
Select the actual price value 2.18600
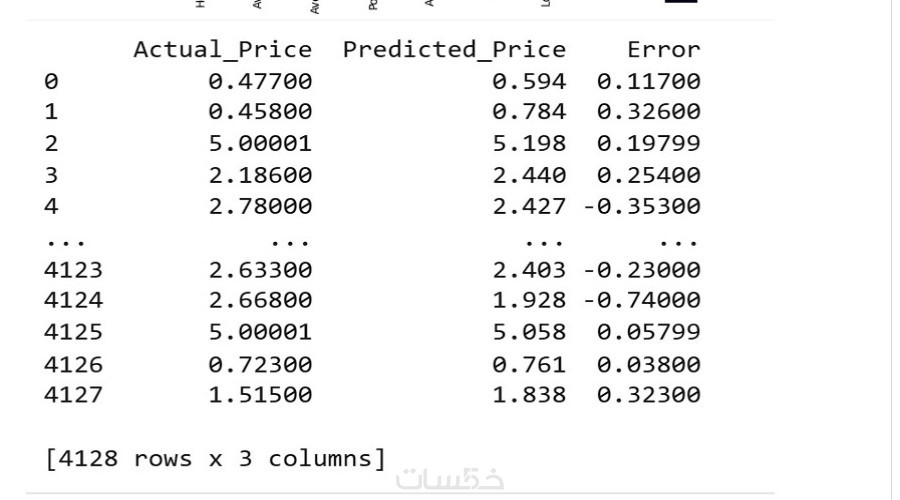click(260, 175)
